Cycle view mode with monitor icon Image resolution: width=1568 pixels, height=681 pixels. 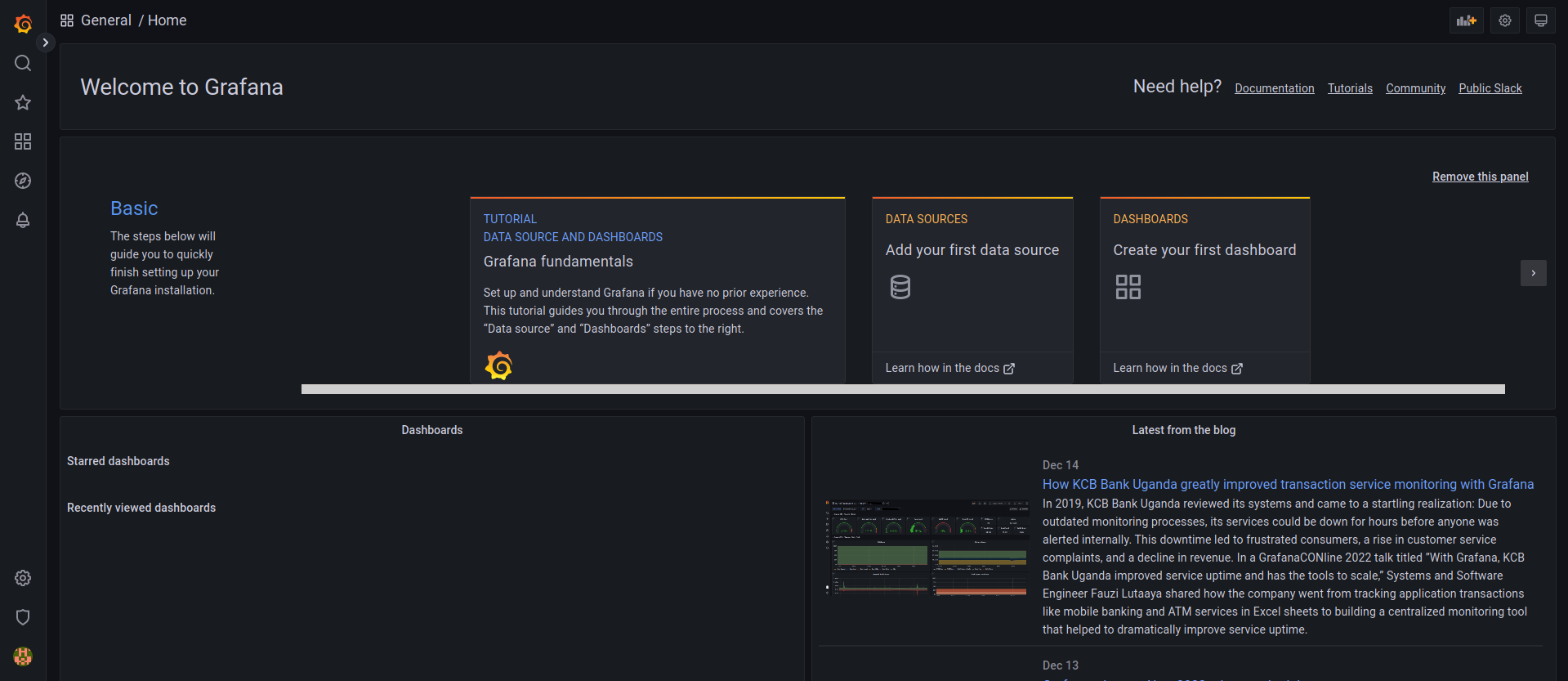[1540, 20]
